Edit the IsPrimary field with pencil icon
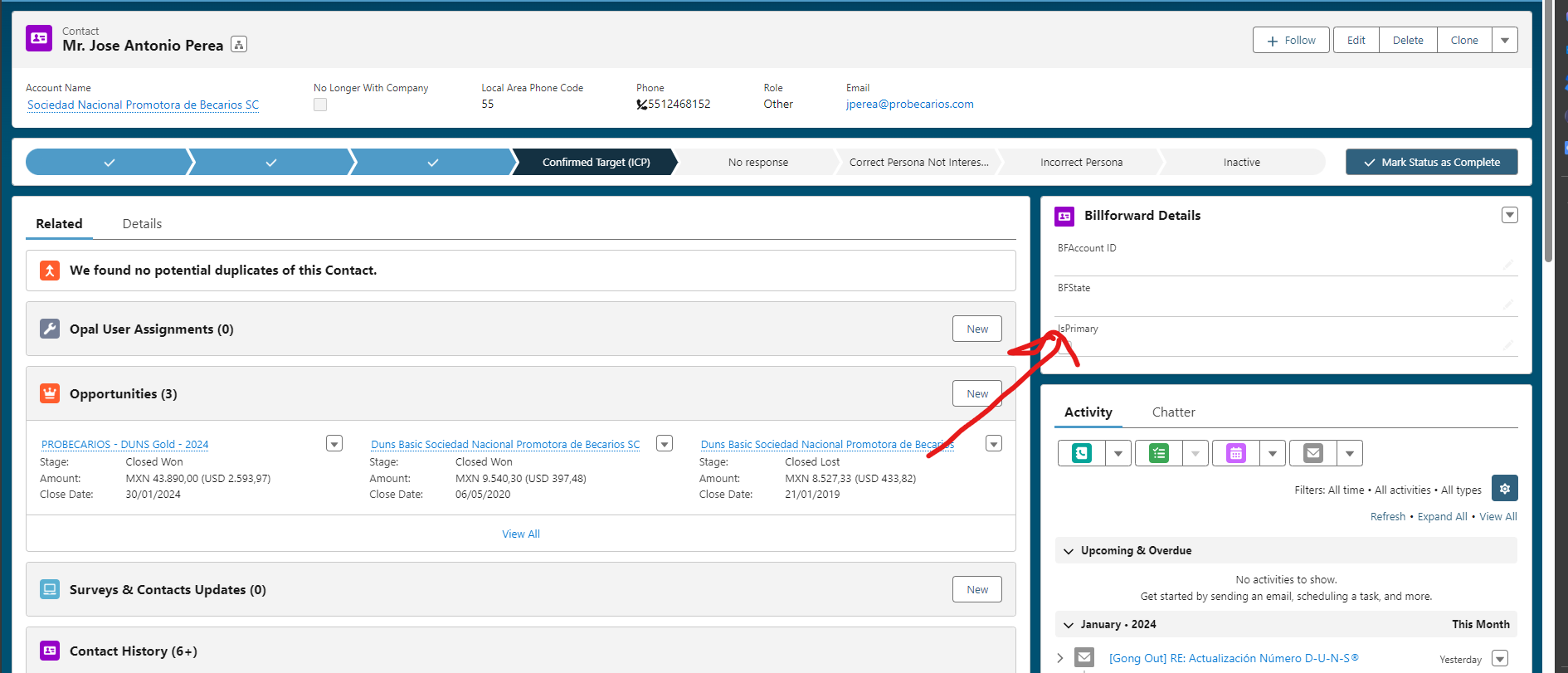Image resolution: width=1568 pixels, height=673 pixels. pyautogui.click(x=1507, y=345)
